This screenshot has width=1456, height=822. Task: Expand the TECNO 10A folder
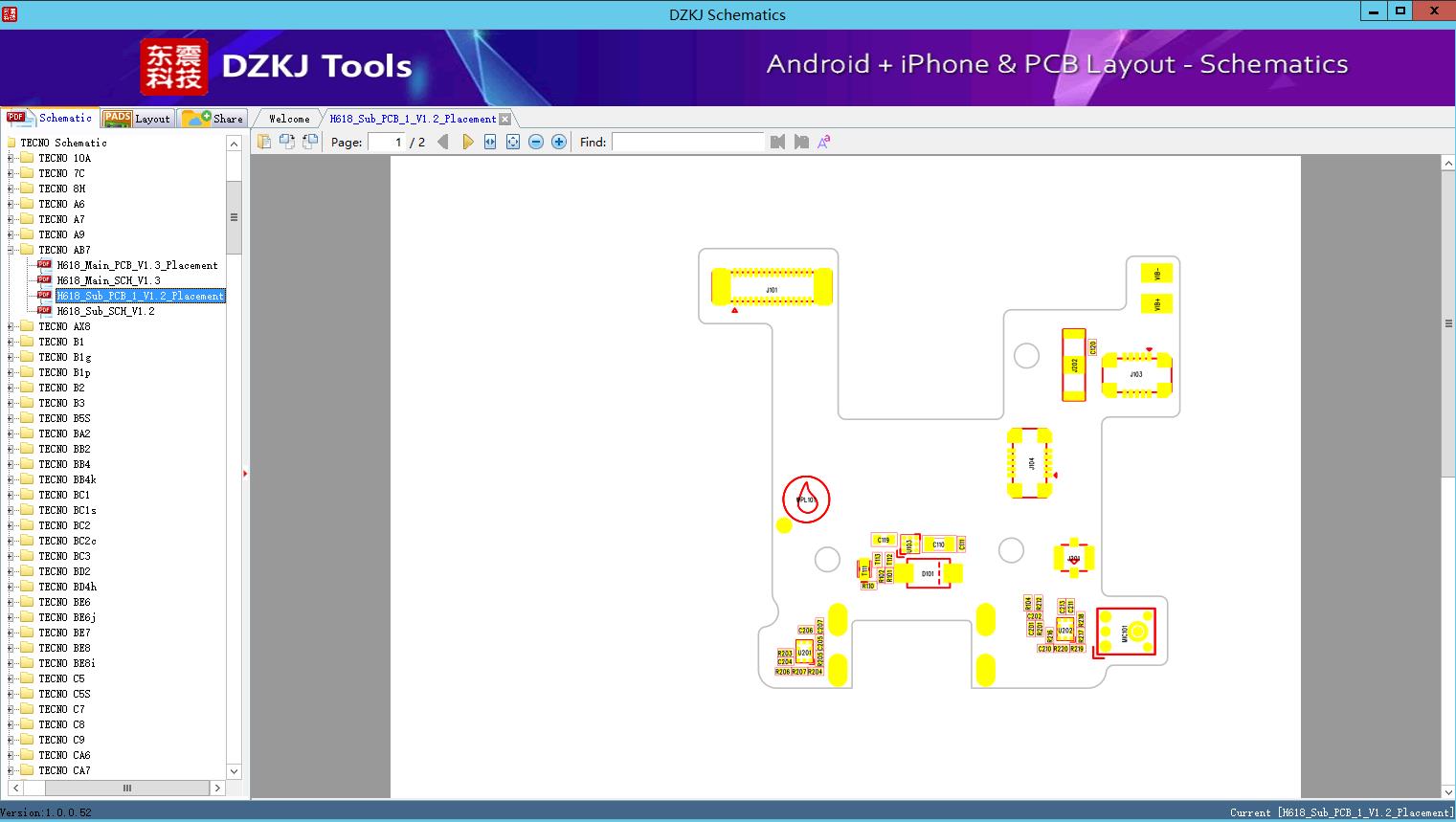[11, 158]
